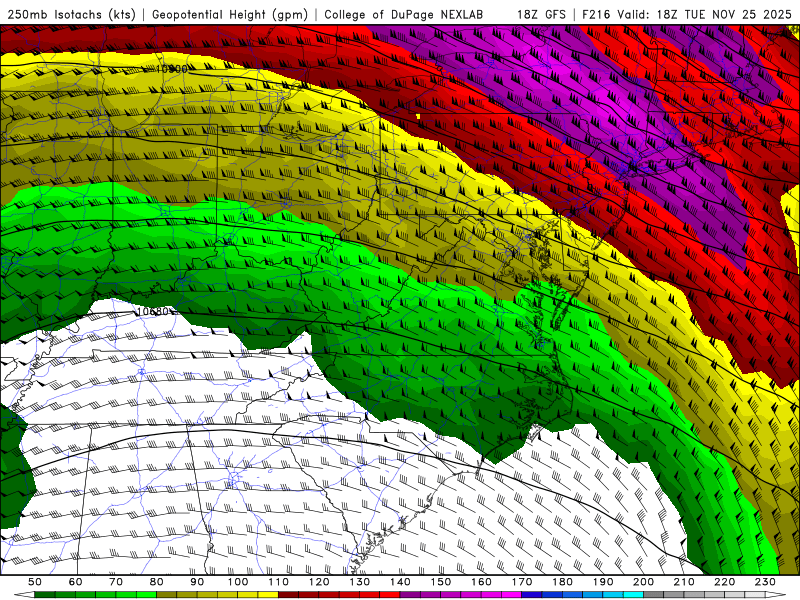Image resolution: width=800 pixels, height=600 pixels.
Task: Click the 10800 height contour label
Action: point(171,69)
